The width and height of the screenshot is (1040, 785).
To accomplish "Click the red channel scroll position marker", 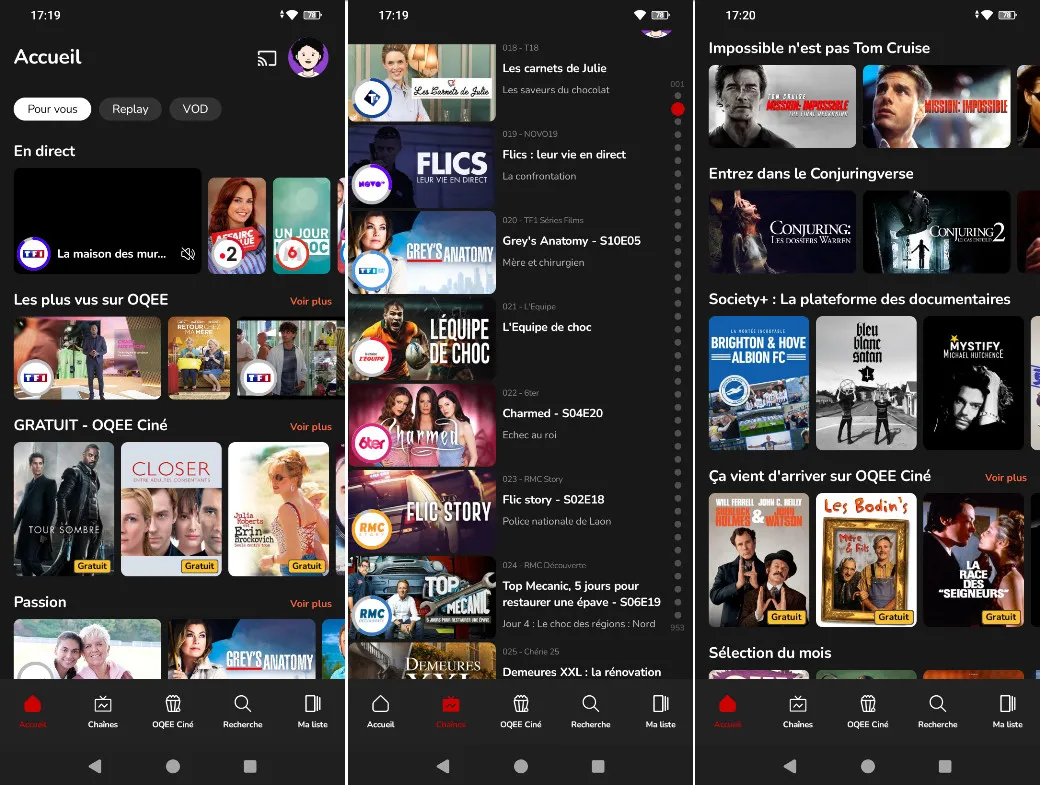I will [677, 109].
